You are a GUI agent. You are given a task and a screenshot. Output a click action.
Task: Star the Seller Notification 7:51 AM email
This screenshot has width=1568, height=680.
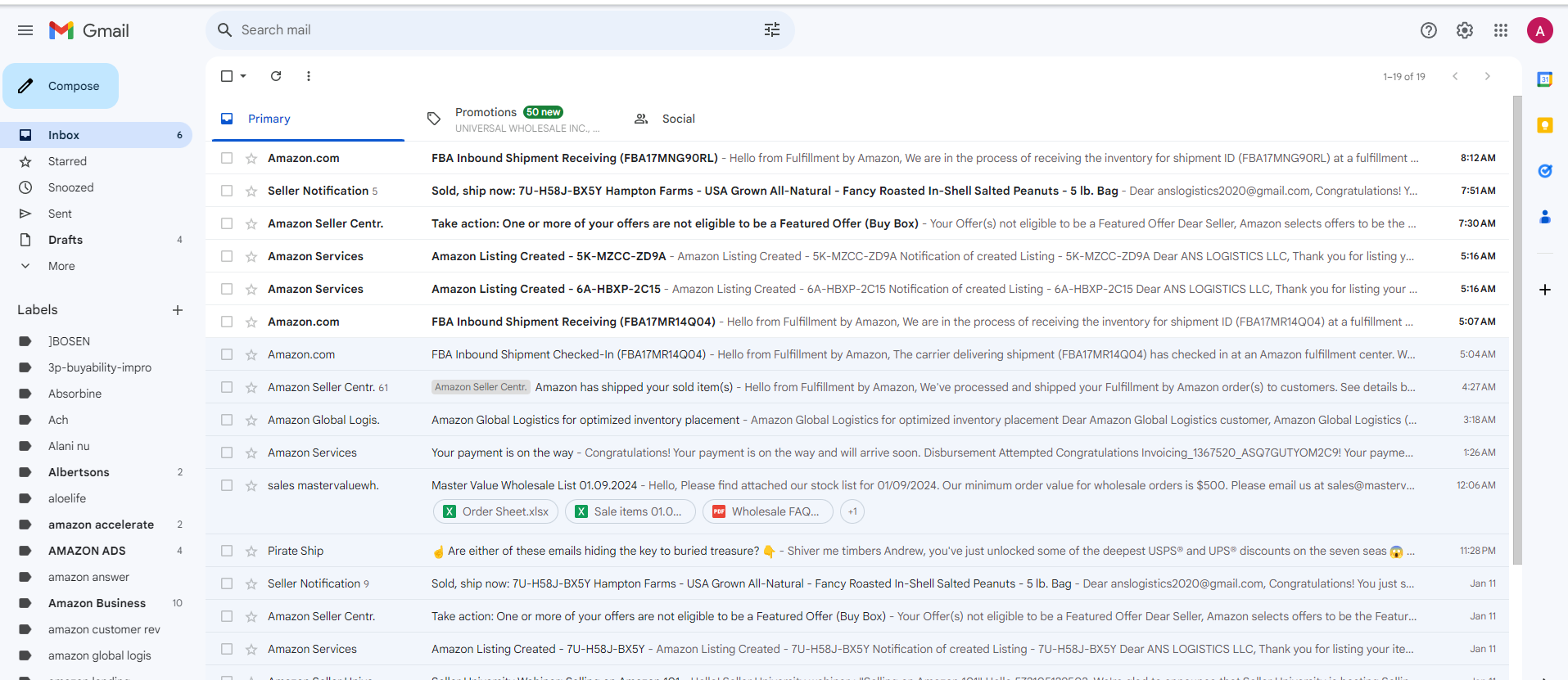point(251,191)
